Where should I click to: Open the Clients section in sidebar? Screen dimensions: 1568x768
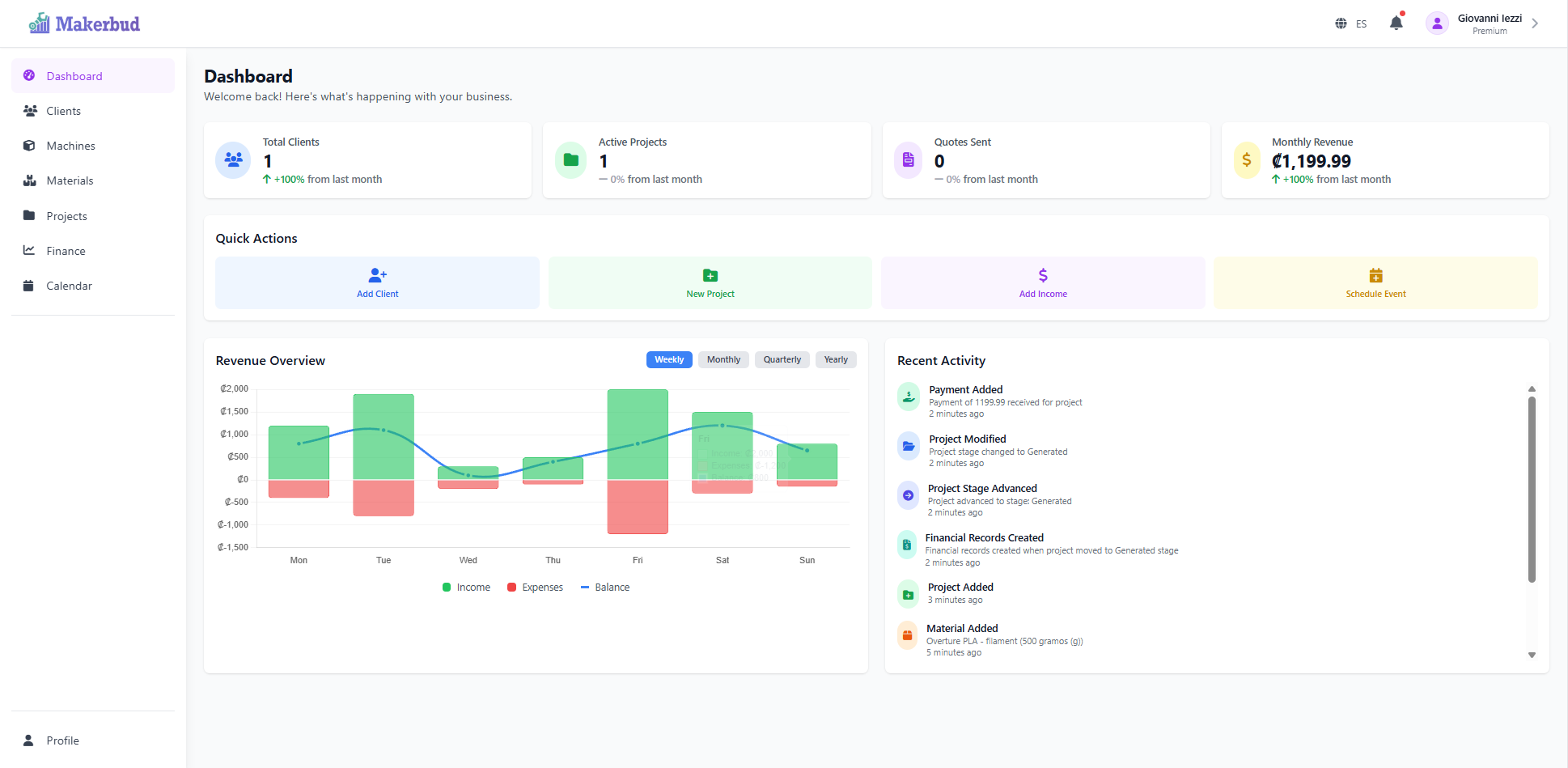[63, 111]
